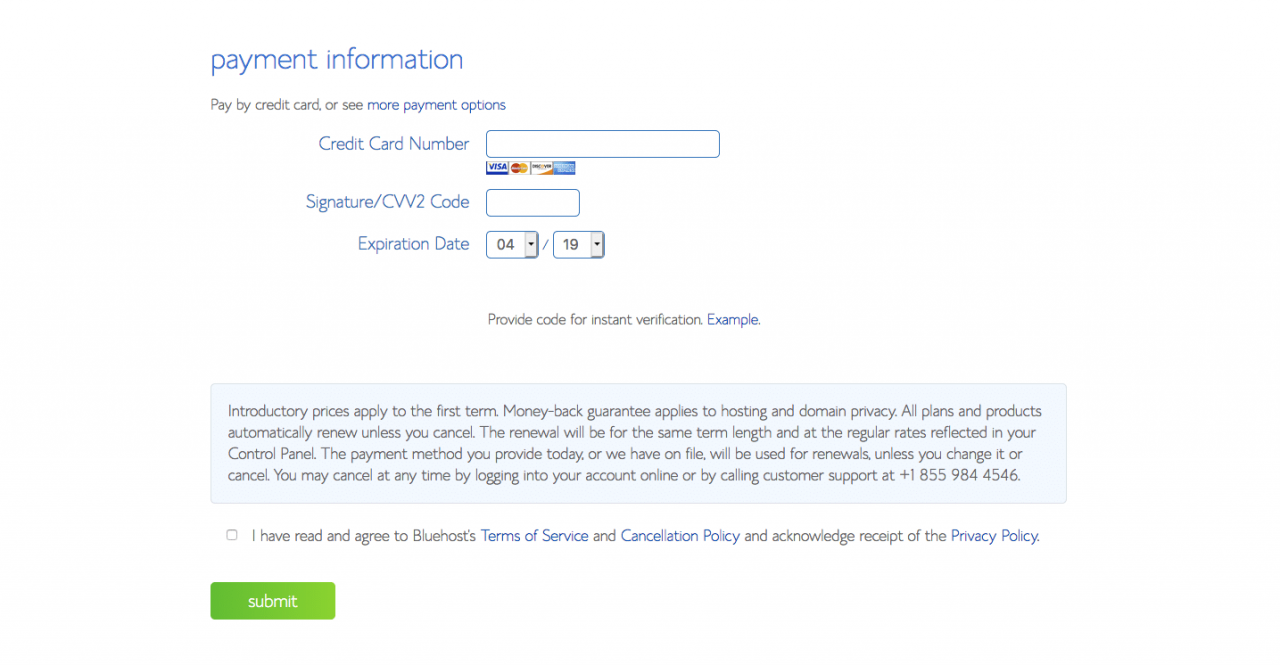Screen dimensions: 1280x665
Task: Open the Privacy Policy link
Action: [994, 536]
